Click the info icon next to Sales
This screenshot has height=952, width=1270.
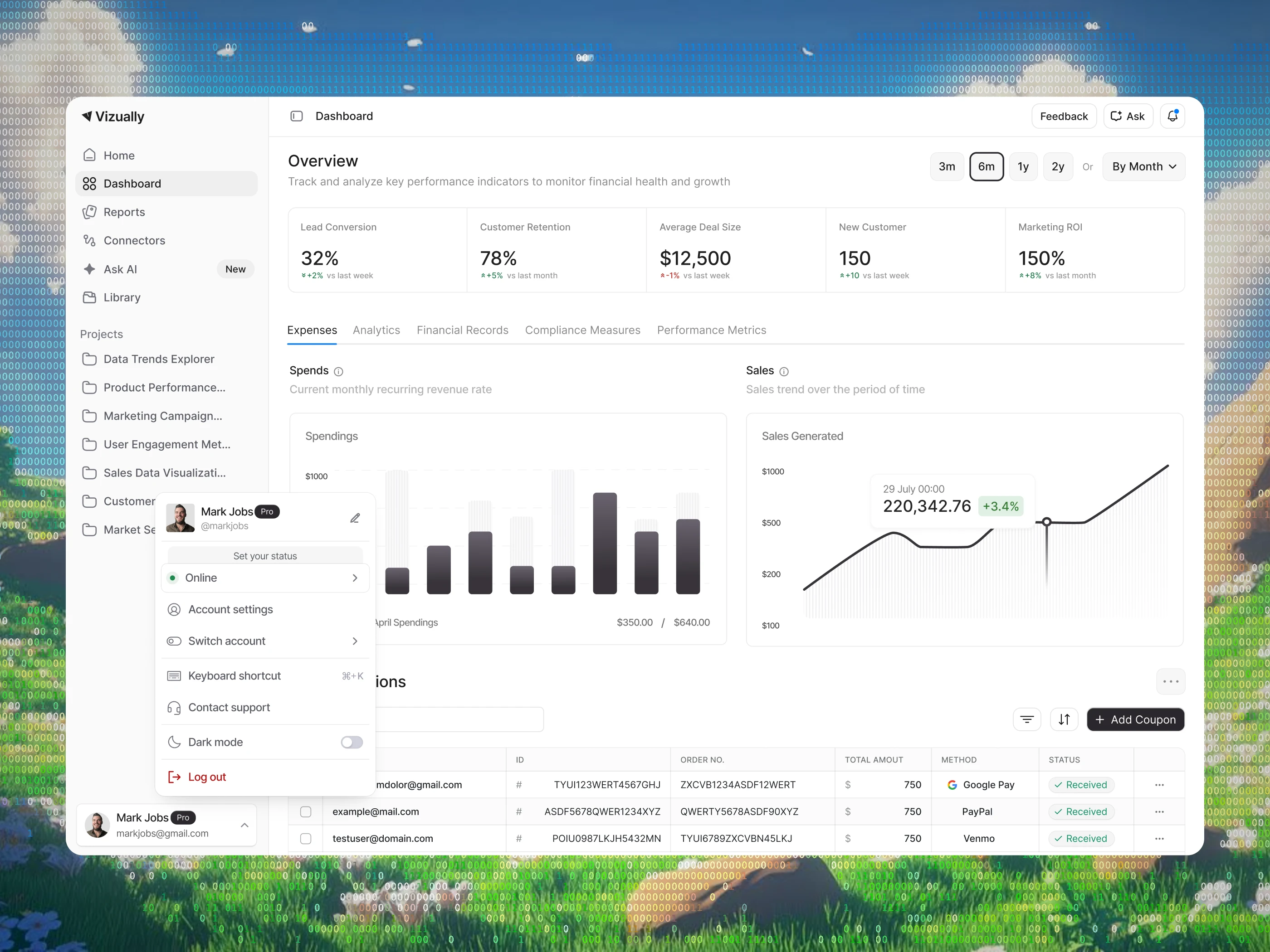(784, 371)
